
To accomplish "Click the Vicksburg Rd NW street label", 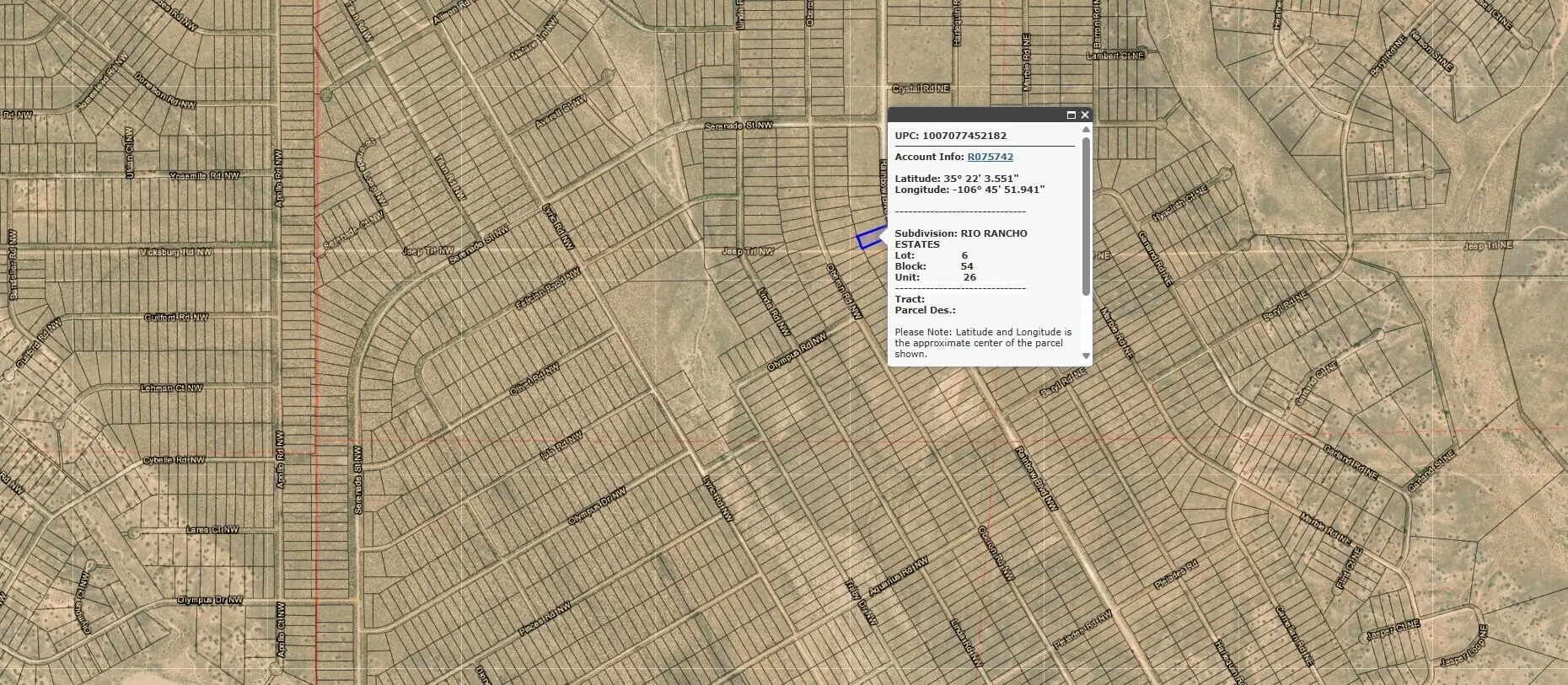I will (175, 252).
